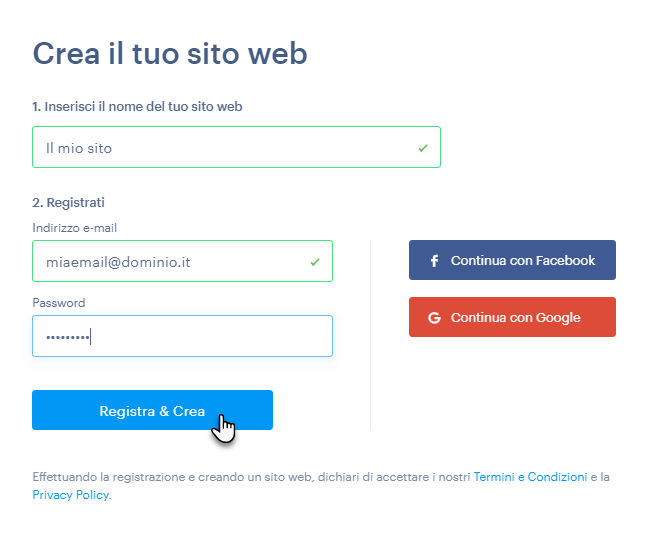This screenshot has height=540, width=653.
Task: Choose Continua con Google
Action: (512, 317)
